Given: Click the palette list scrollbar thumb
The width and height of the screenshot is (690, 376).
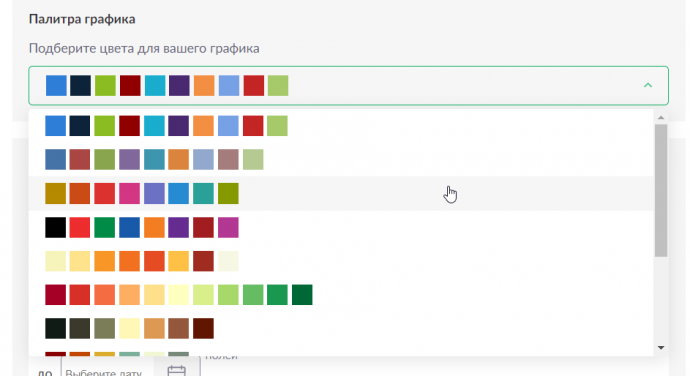Looking at the screenshot, I should point(661,190).
